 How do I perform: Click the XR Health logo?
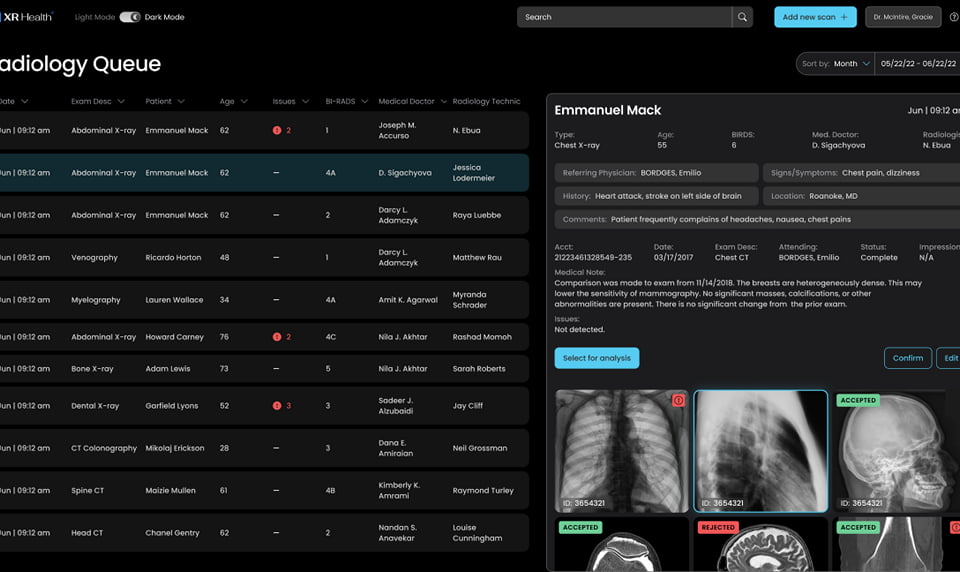click(27, 17)
